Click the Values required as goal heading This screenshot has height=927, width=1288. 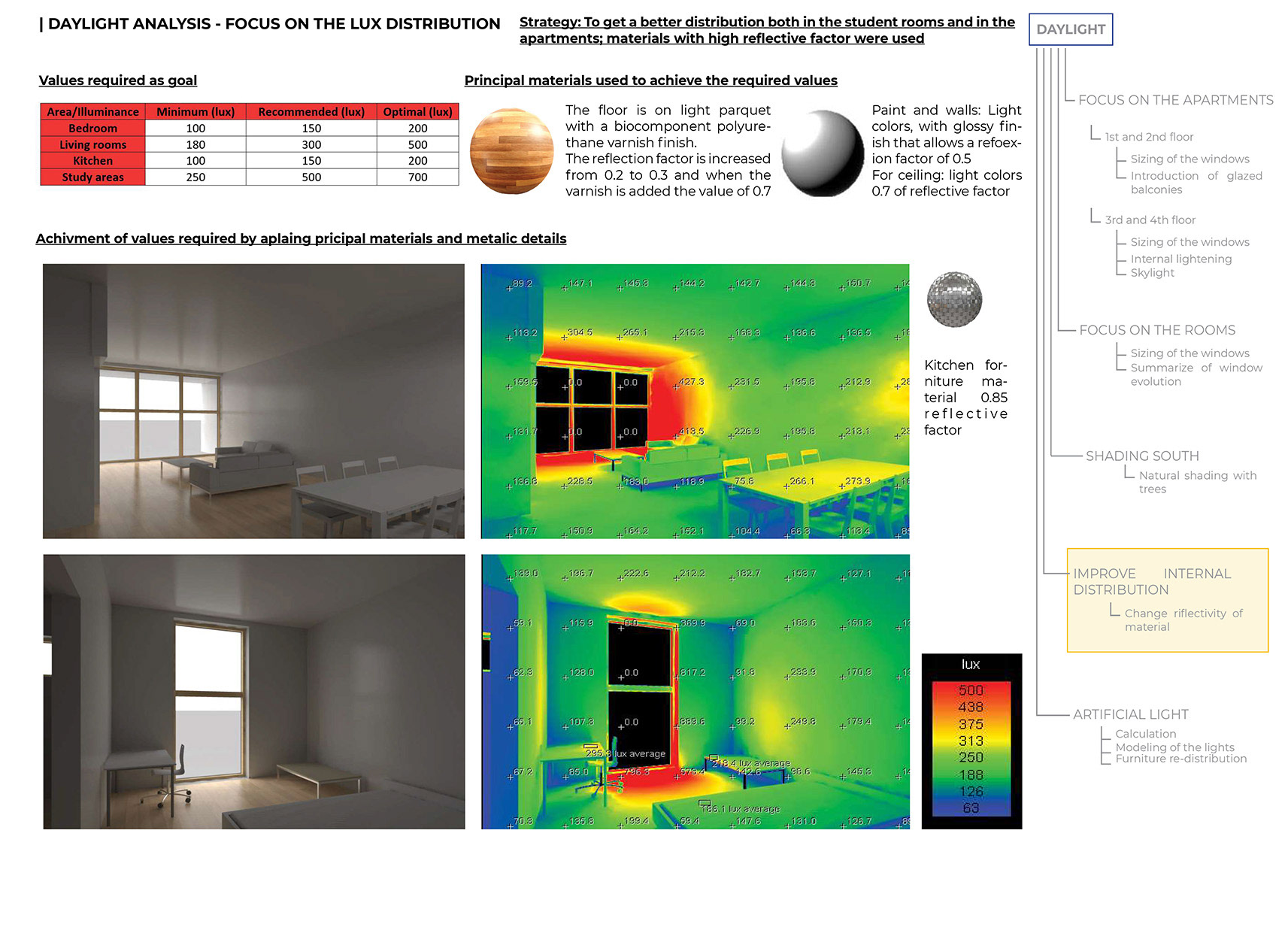(x=118, y=80)
